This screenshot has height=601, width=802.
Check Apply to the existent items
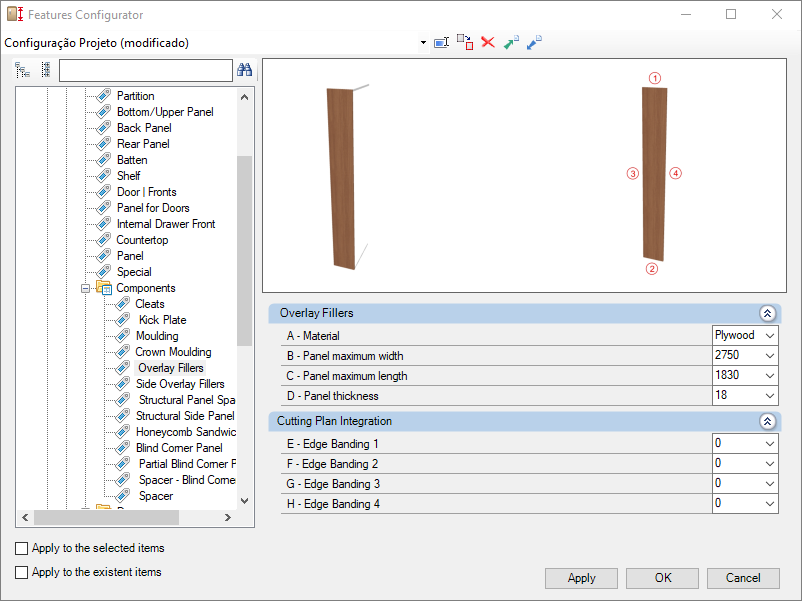click(x=21, y=572)
